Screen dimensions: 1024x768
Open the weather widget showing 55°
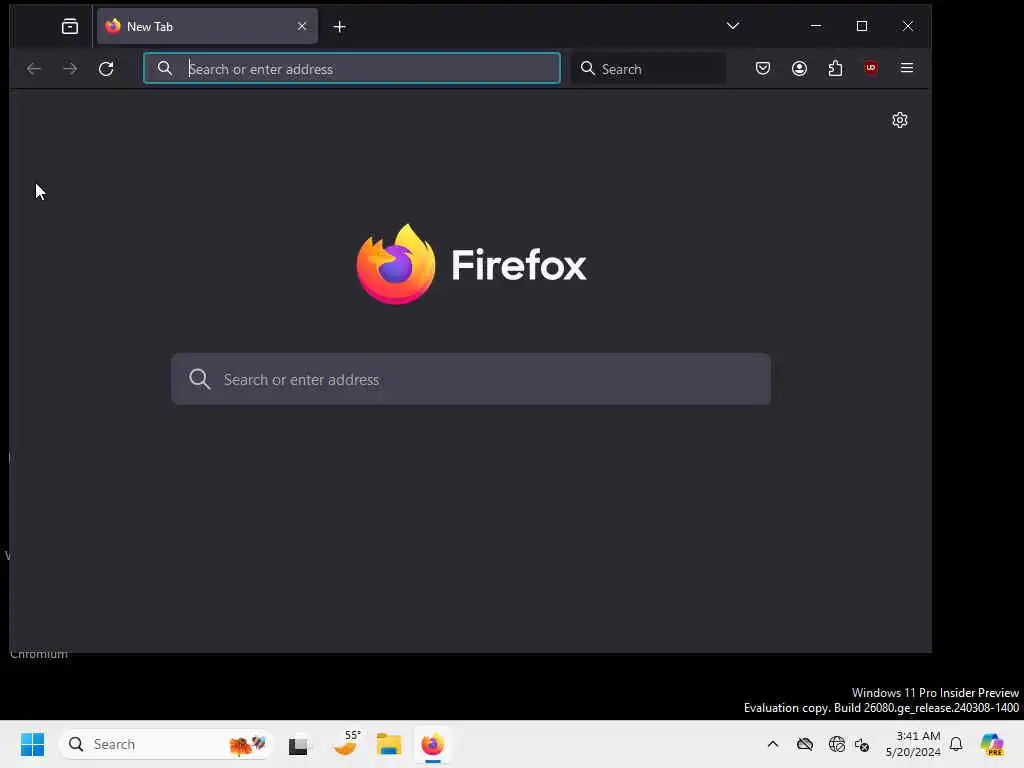coord(347,744)
